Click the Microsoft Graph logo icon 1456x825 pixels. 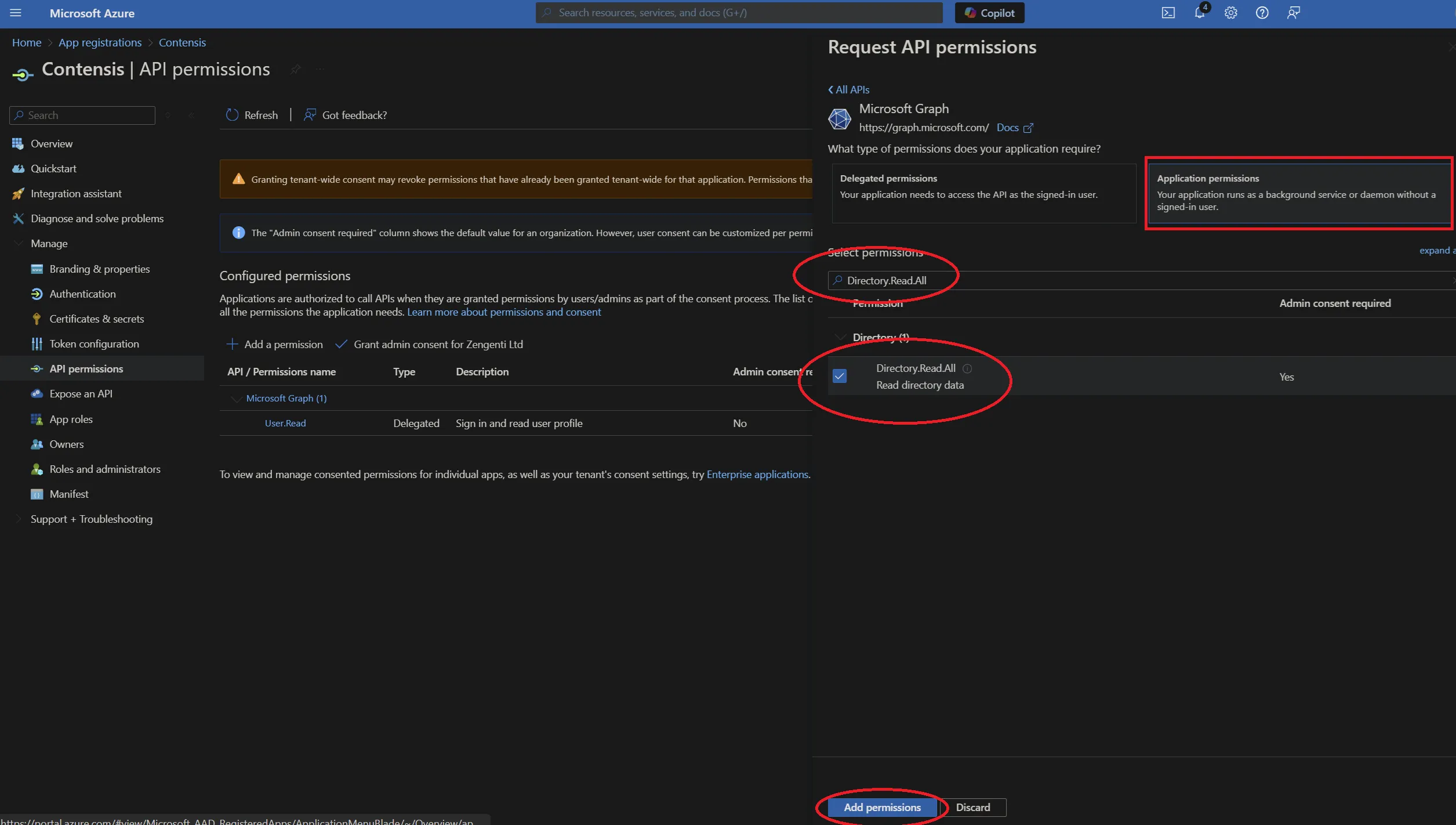[839, 118]
